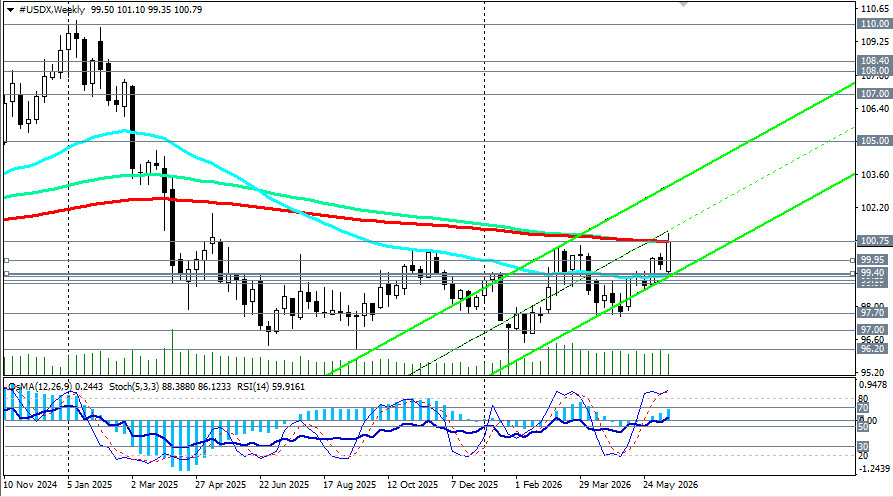Select left handle of 99.40 horizontal line
The width and height of the screenshot is (893, 497).
point(6,273)
